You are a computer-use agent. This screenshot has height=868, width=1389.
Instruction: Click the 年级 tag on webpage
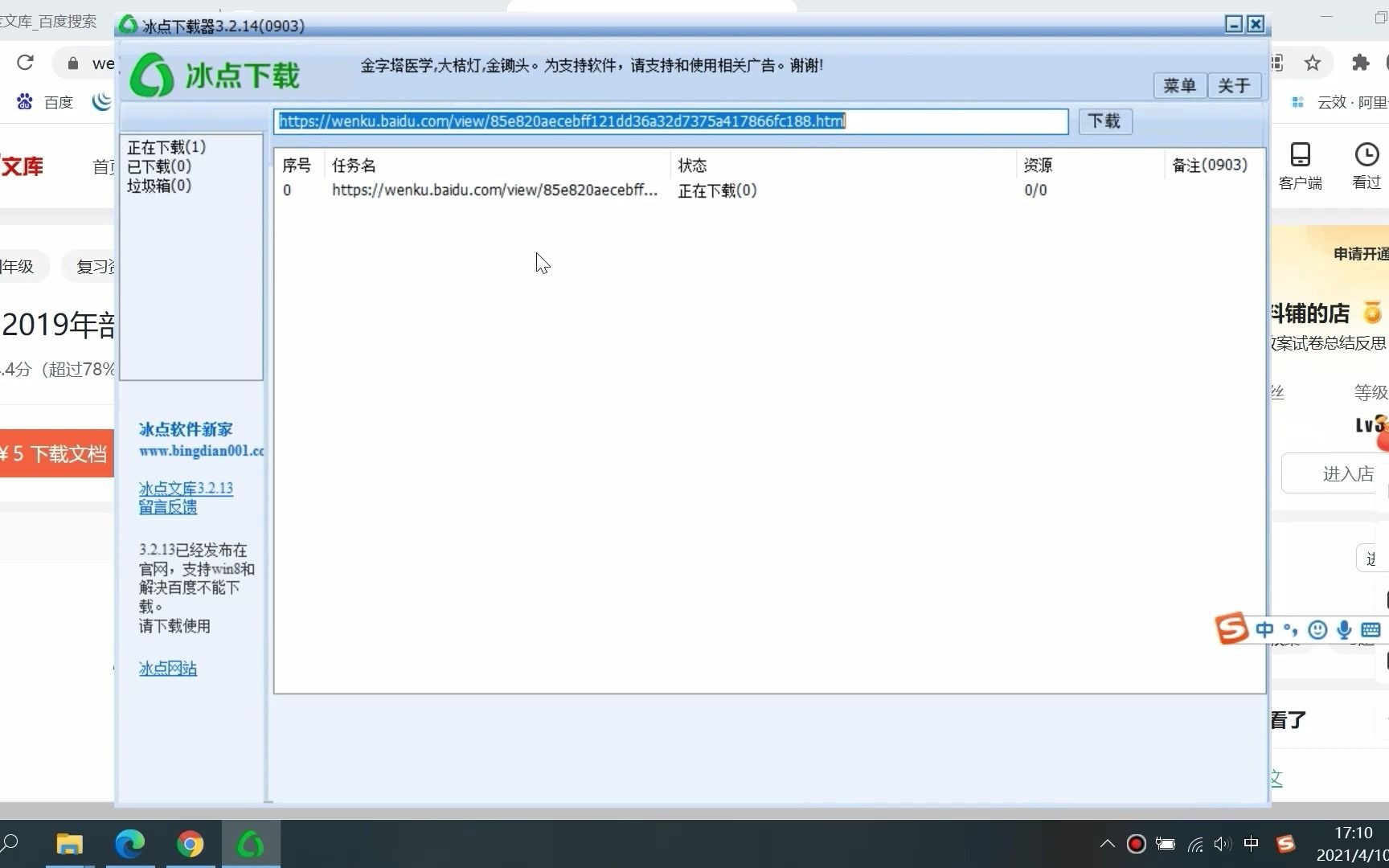21,266
